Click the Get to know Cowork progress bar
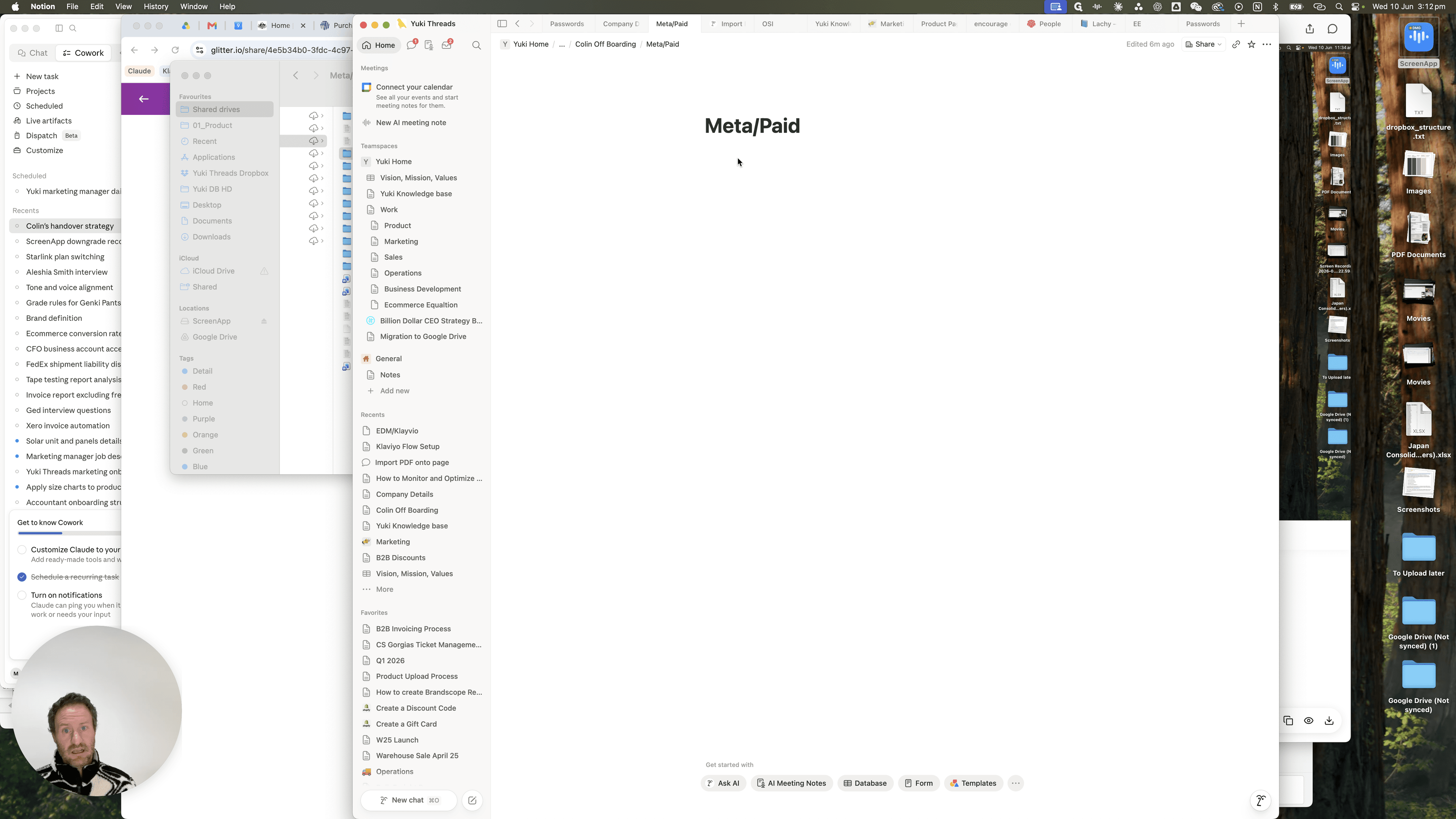This screenshot has width=1456, height=819. point(69,533)
